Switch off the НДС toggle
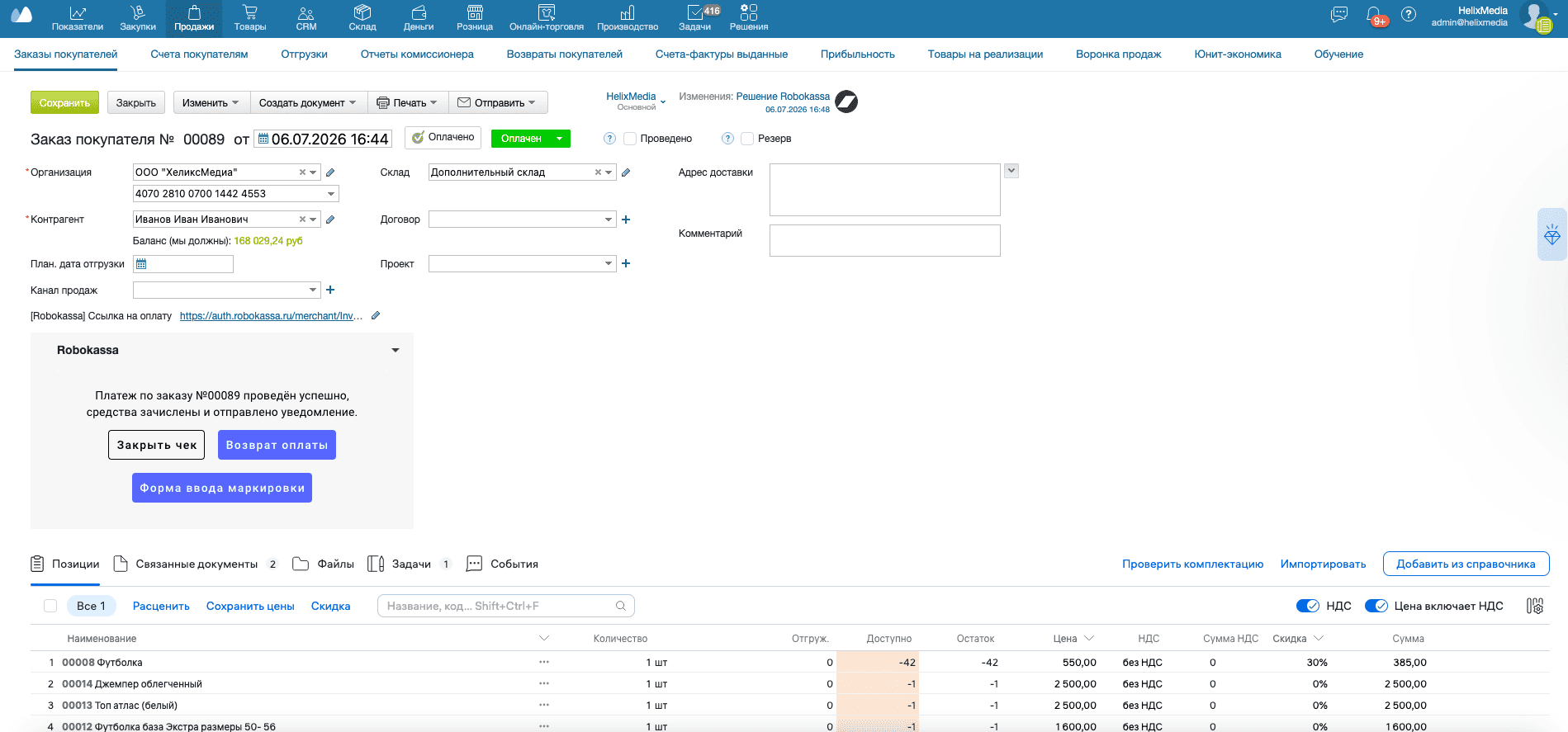Screen dimensions: 1568x732 pos(1308,606)
